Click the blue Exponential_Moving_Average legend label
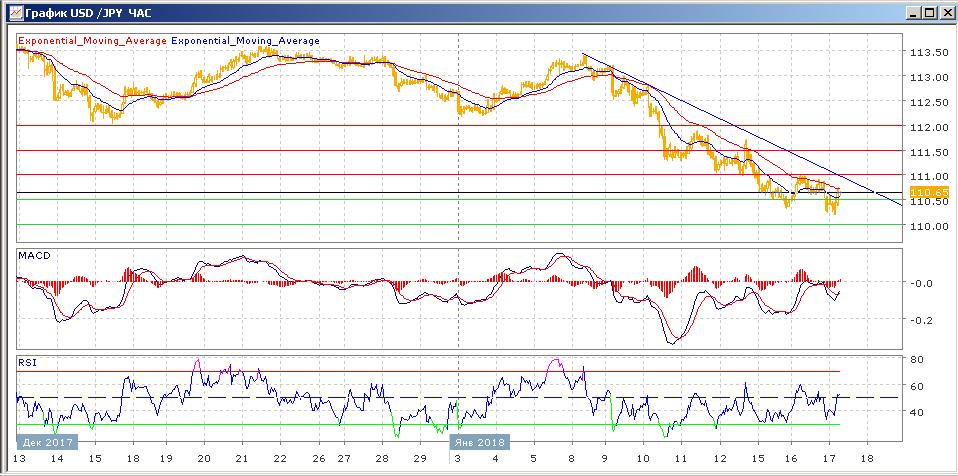This screenshot has width=958, height=476. point(246,41)
